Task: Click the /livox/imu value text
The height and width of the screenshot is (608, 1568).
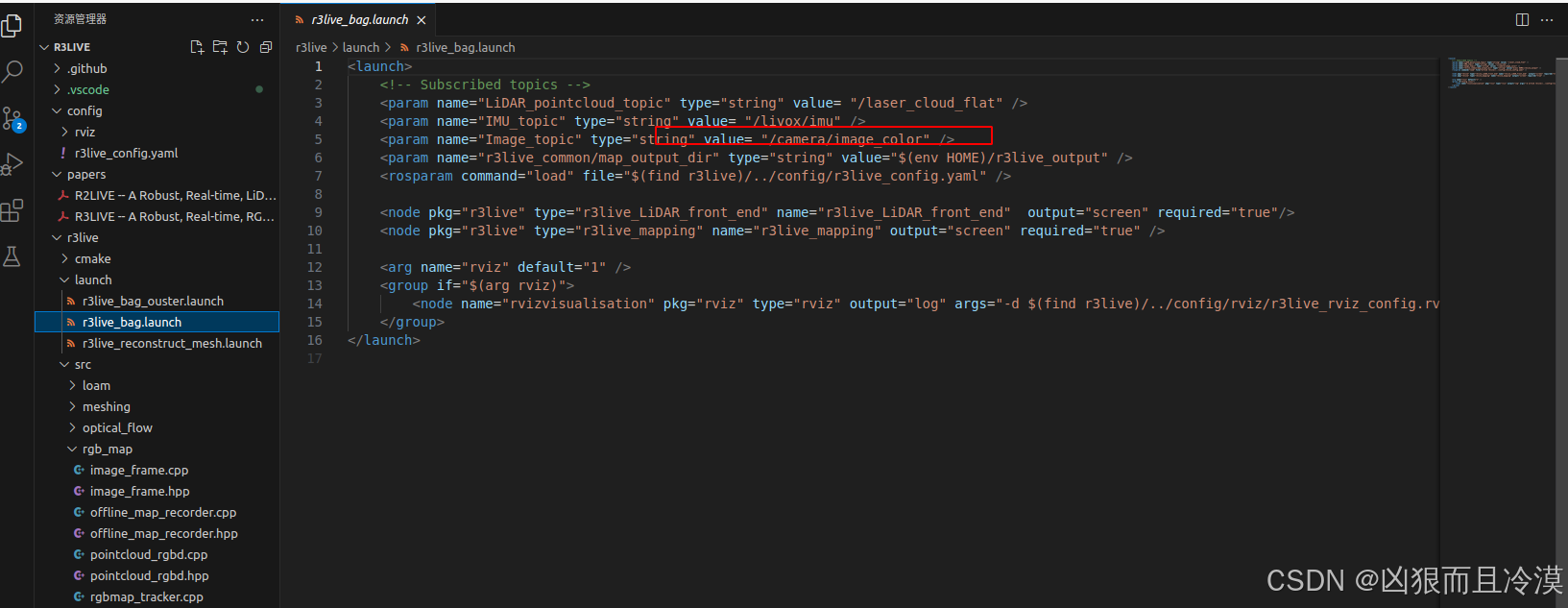Action: [x=793, y=121]
